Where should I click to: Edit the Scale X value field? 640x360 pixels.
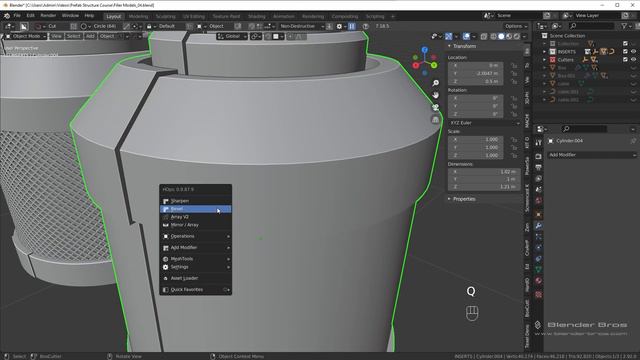(x=476, y=140)
